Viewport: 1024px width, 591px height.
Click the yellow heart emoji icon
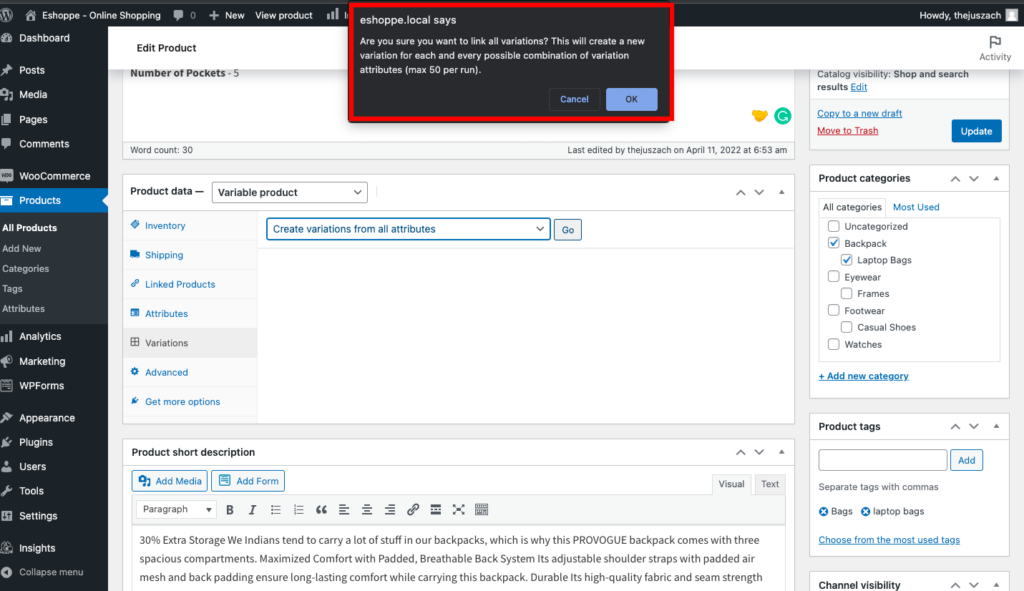point(759,116)
